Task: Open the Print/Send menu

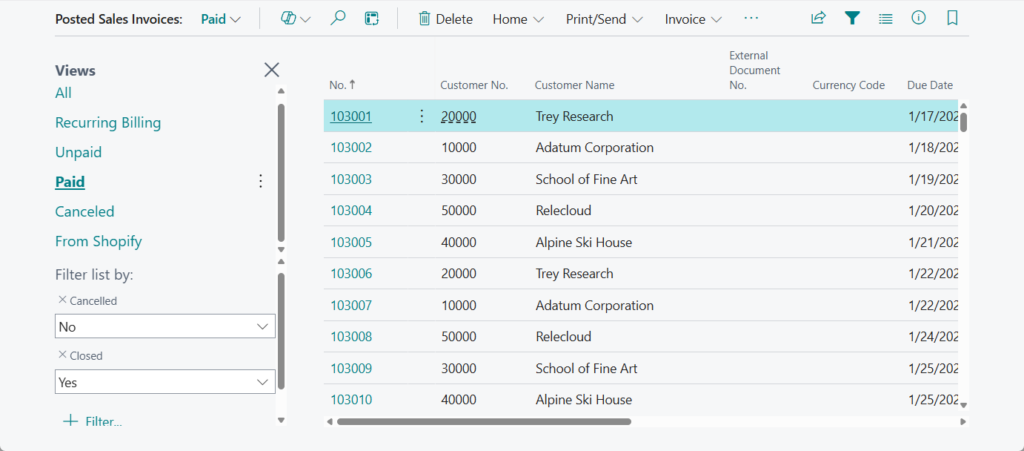Action: pyautogui.click(x=605, y=19)
